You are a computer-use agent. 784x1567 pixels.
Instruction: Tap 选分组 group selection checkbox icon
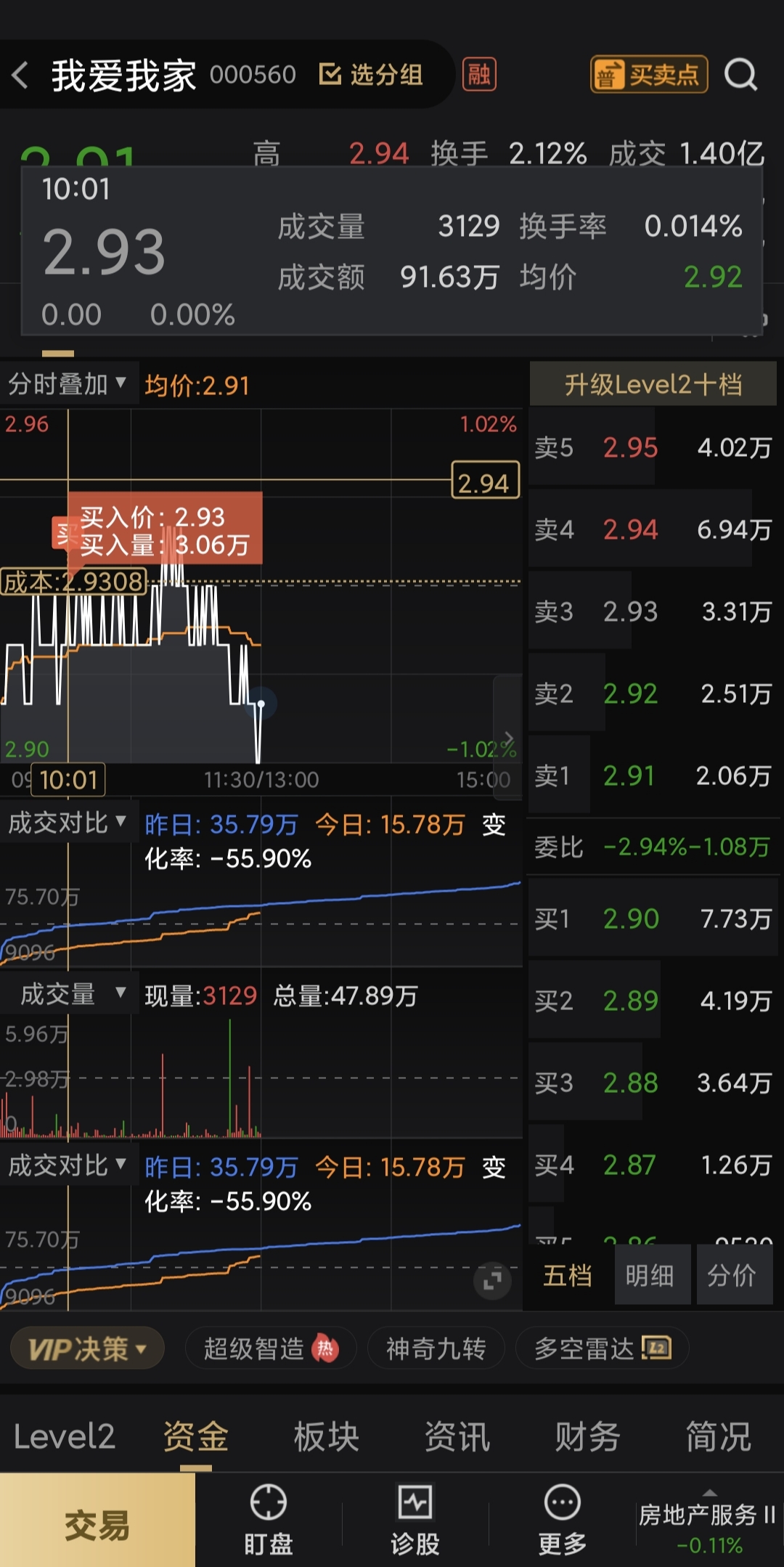point(330,74)
